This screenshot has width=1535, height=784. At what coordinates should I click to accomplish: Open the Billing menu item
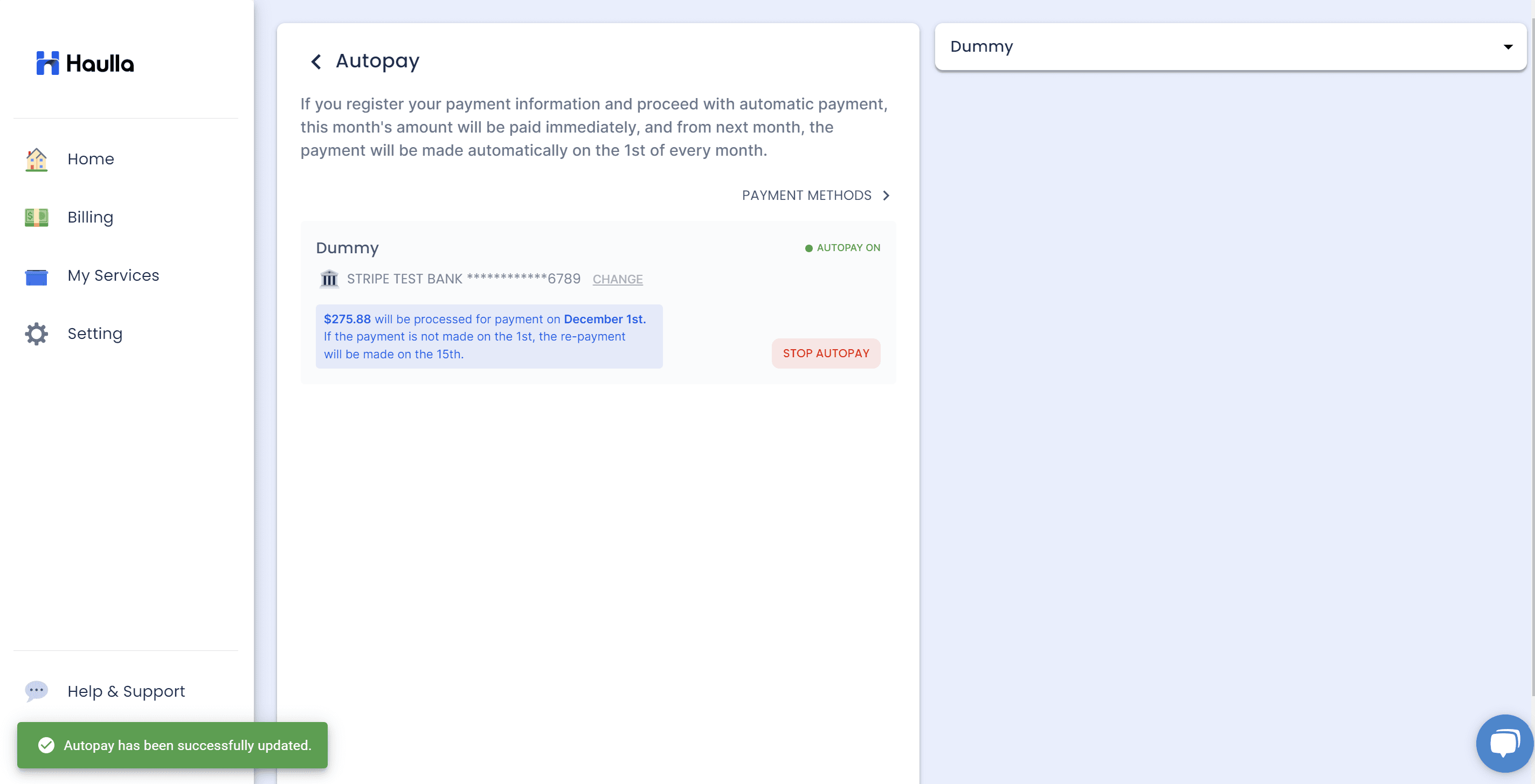90,218
